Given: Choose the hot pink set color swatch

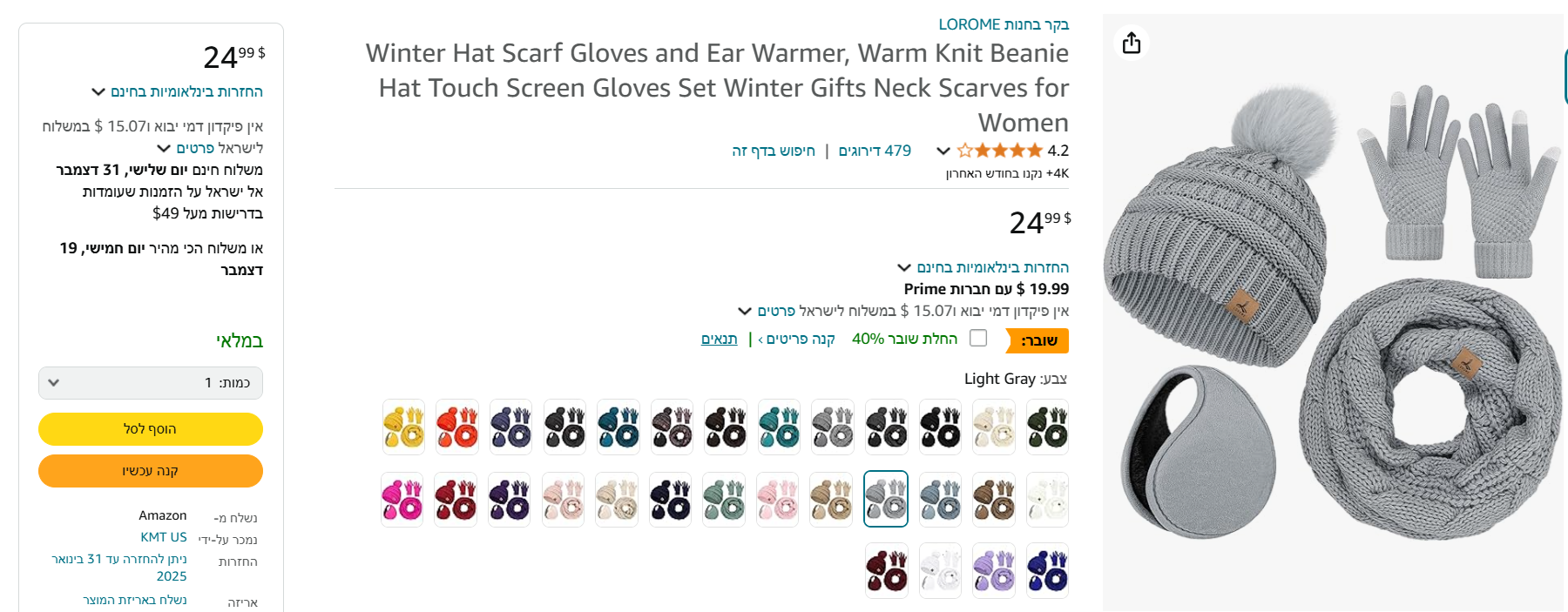Looking at the screenshot, I should 402,500.
